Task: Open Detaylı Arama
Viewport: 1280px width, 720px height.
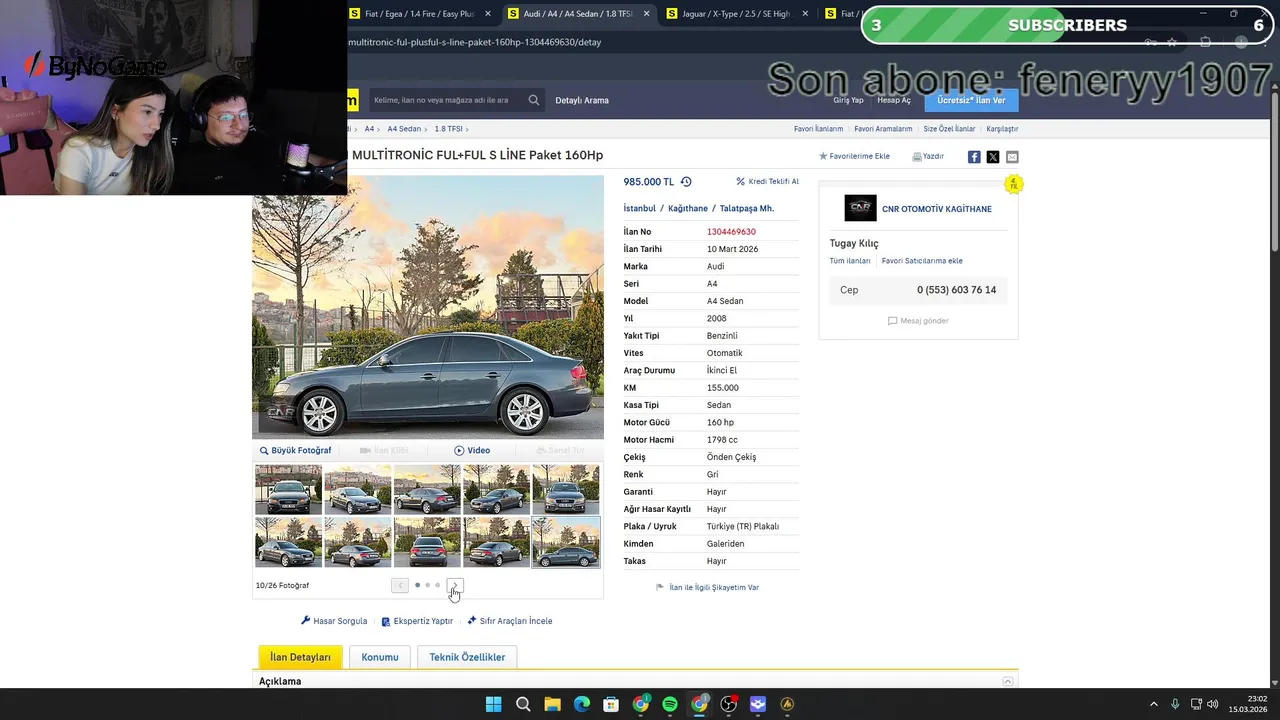Action: click(582, 100)
